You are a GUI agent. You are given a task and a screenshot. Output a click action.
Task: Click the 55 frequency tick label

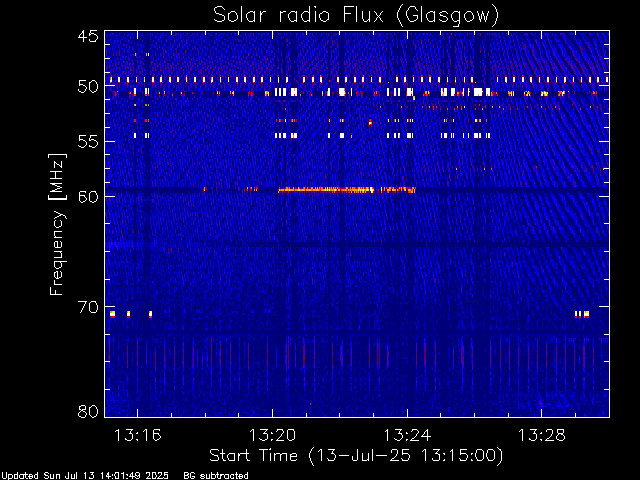pyautogui.click(x=88, y=142)
